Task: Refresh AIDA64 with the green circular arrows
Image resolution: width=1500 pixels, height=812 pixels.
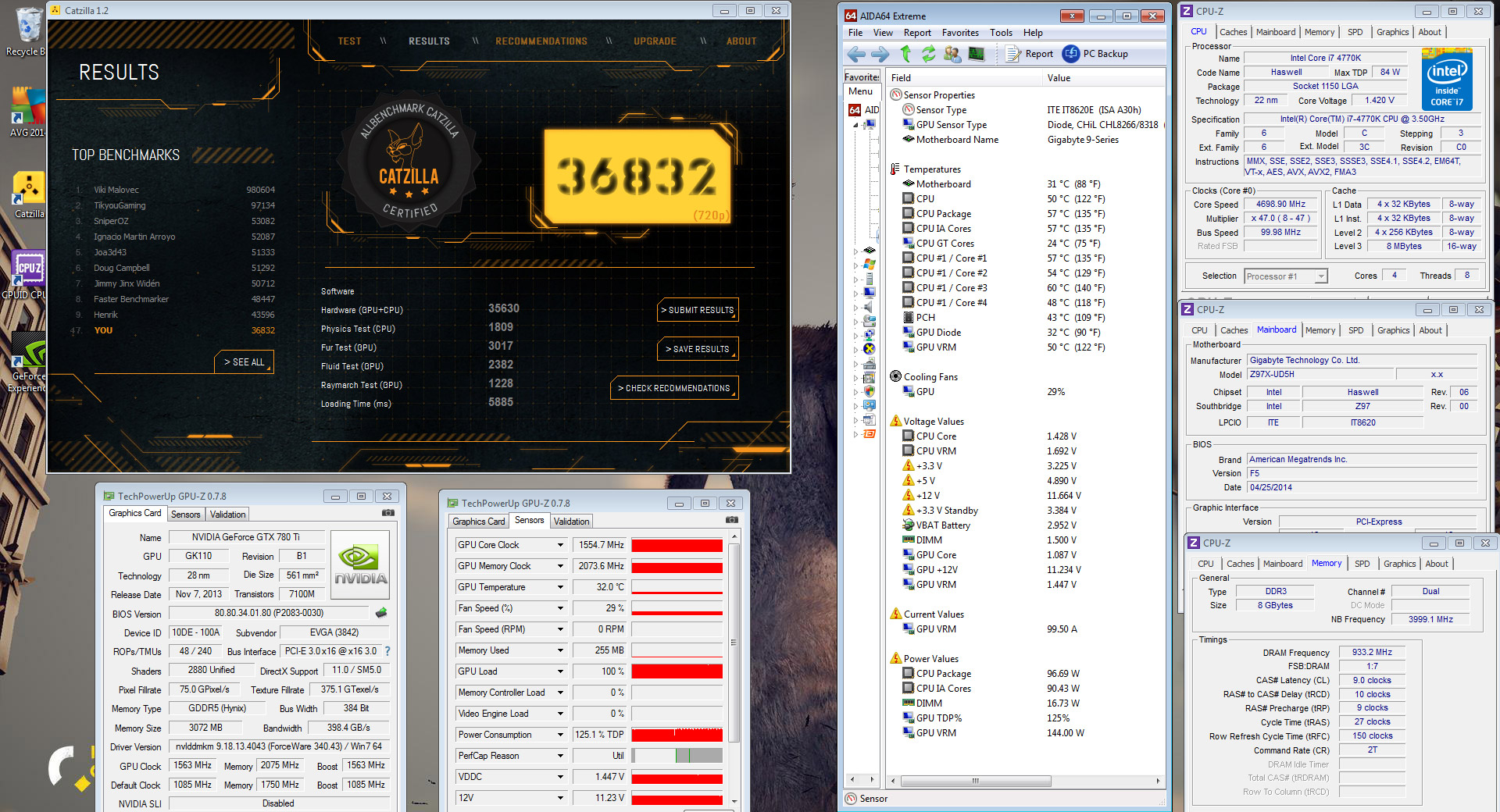Action: tap(928, 54)
